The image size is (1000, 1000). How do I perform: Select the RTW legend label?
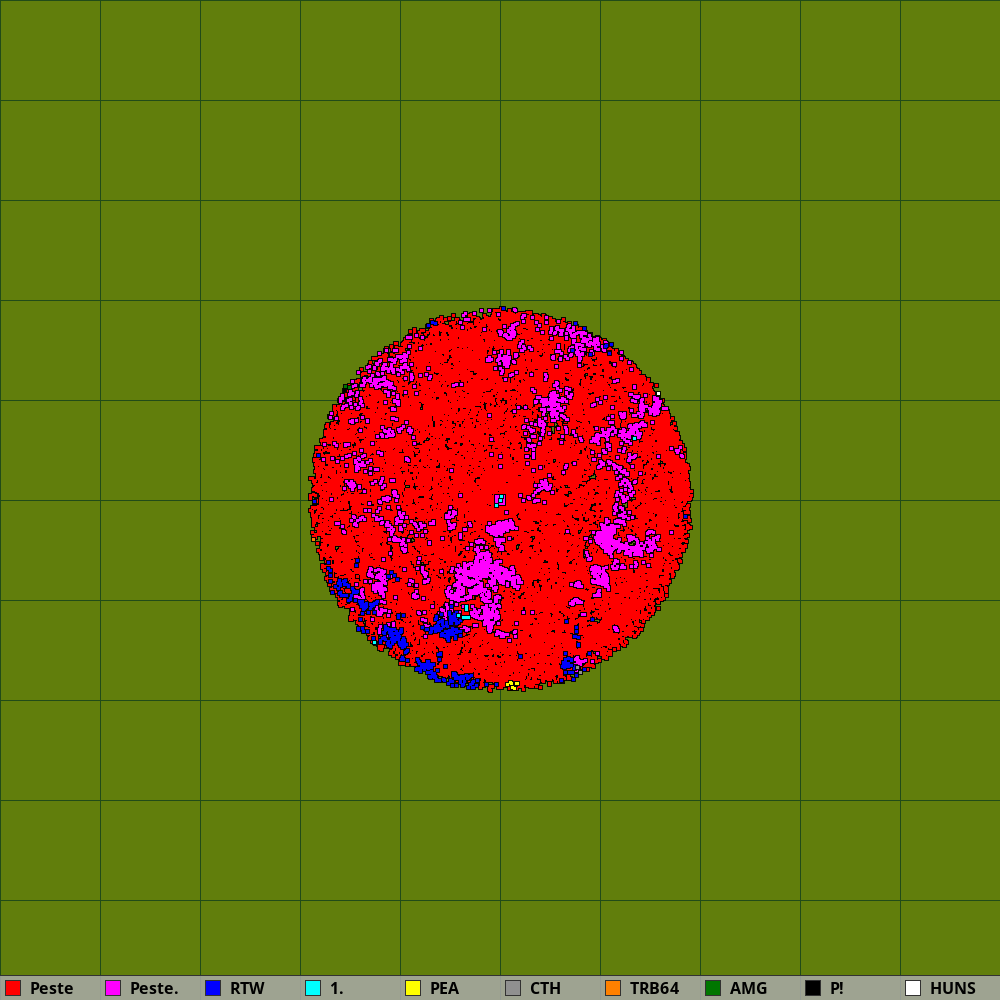(x=247, y=988)
